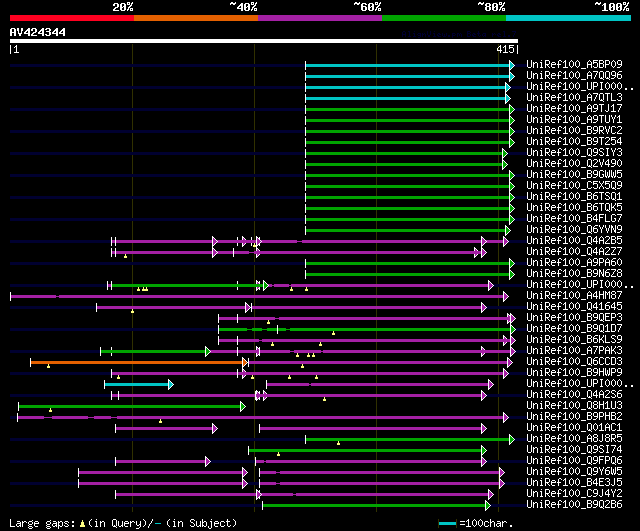Image resolution: width=640 pixels, height=531 pixels.
Task: Open the UniRef100_A9TUY1 hit label
Action: pyautogui.click(x=574, y=120)
